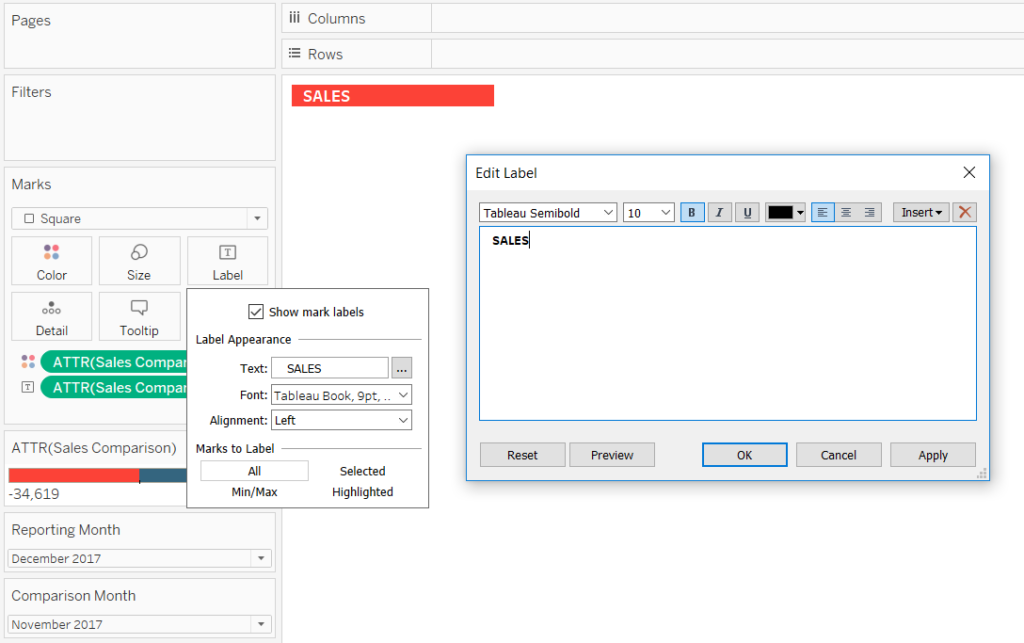Open the Insert menu in Edit Label dialog
This screenshot has width=1024, height=643.
pos(919,212)
